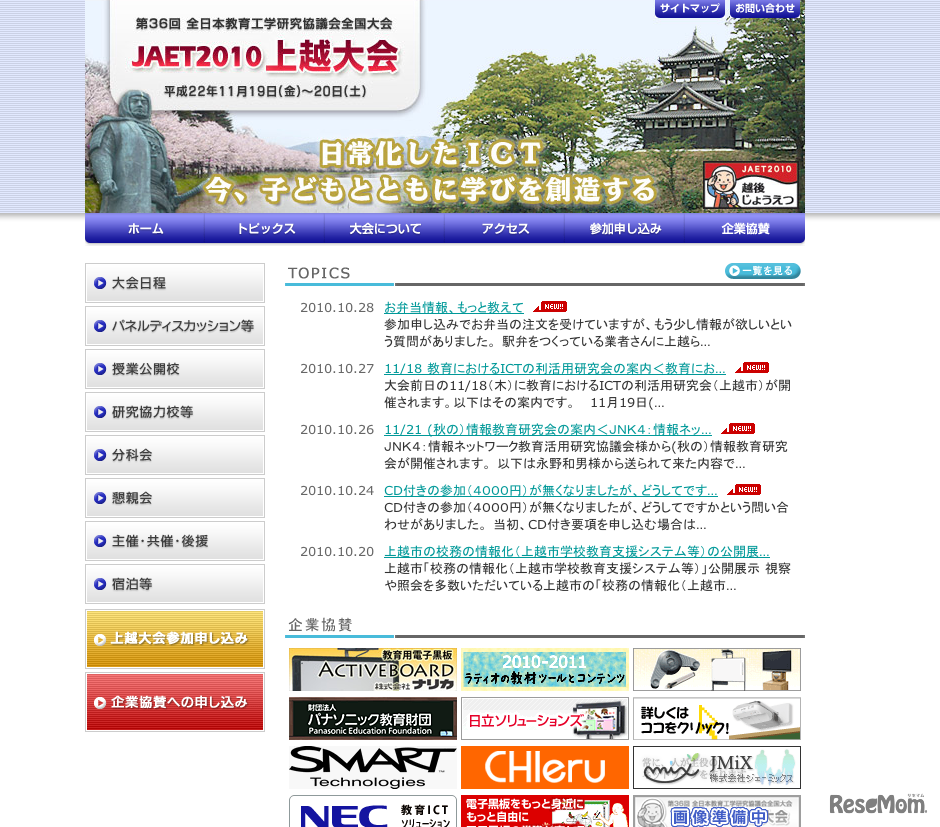Click the ACTIVEBOARD sponsor banner

(x=372, y=669)
